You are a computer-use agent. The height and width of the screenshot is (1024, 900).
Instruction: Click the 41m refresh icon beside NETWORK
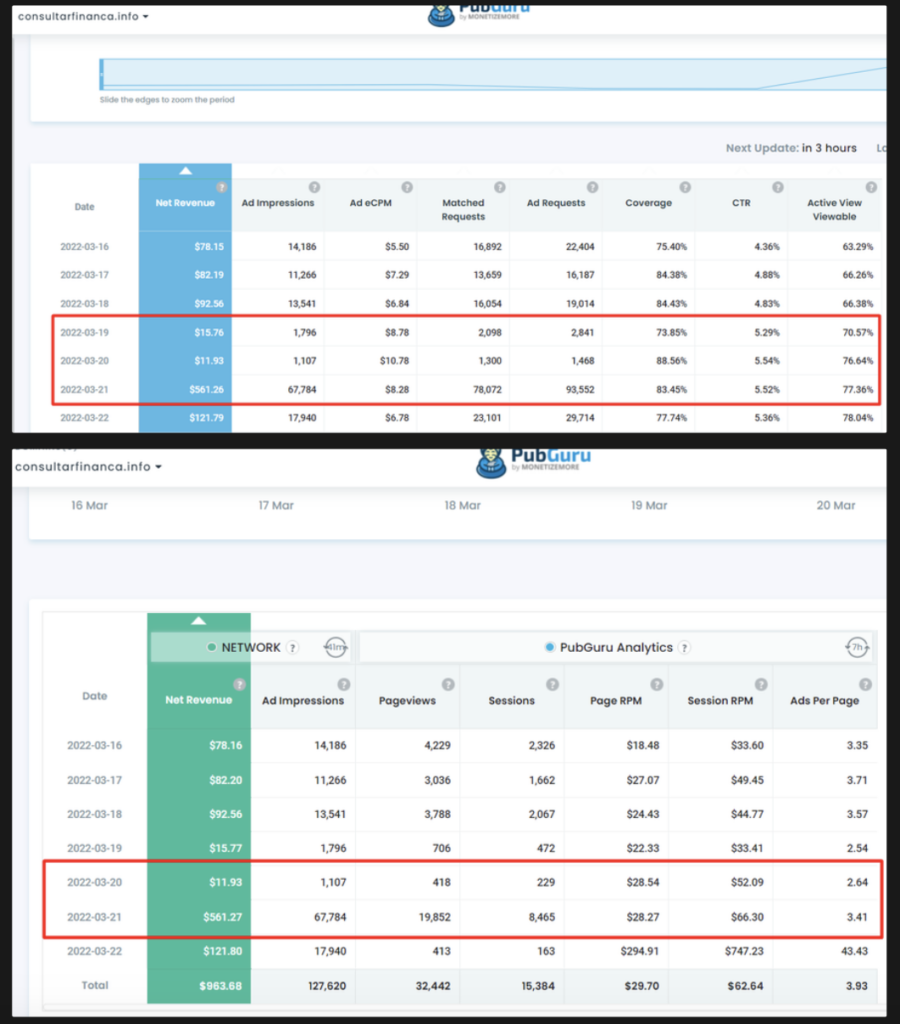click(x=334, y=647)
